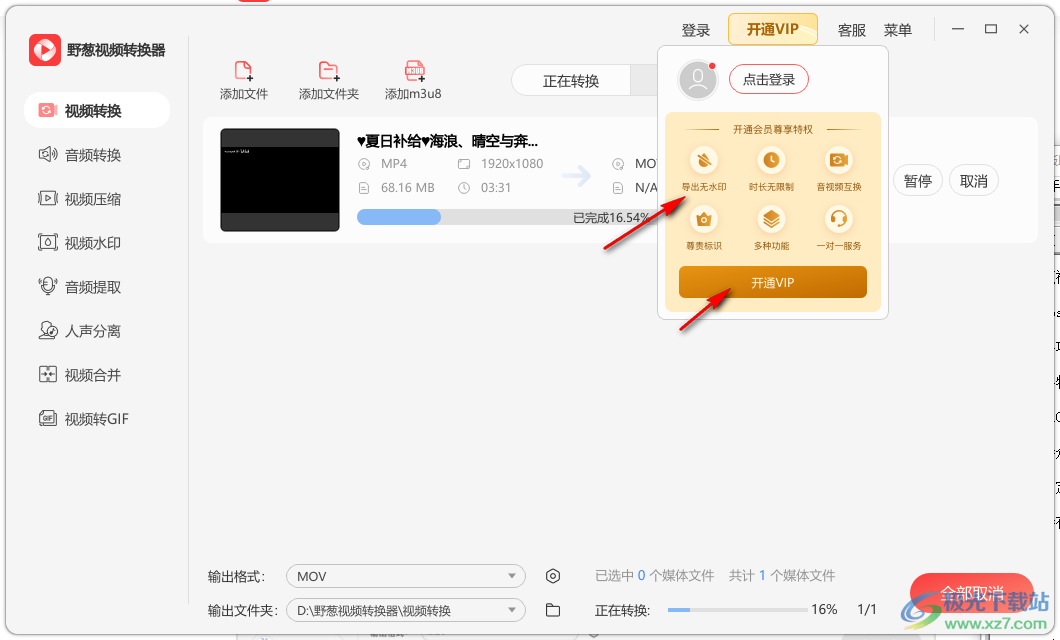This screenshot has width=1060, height=640.
Task: Switch to the 正在转换 tab
Action: click(571, 81)
